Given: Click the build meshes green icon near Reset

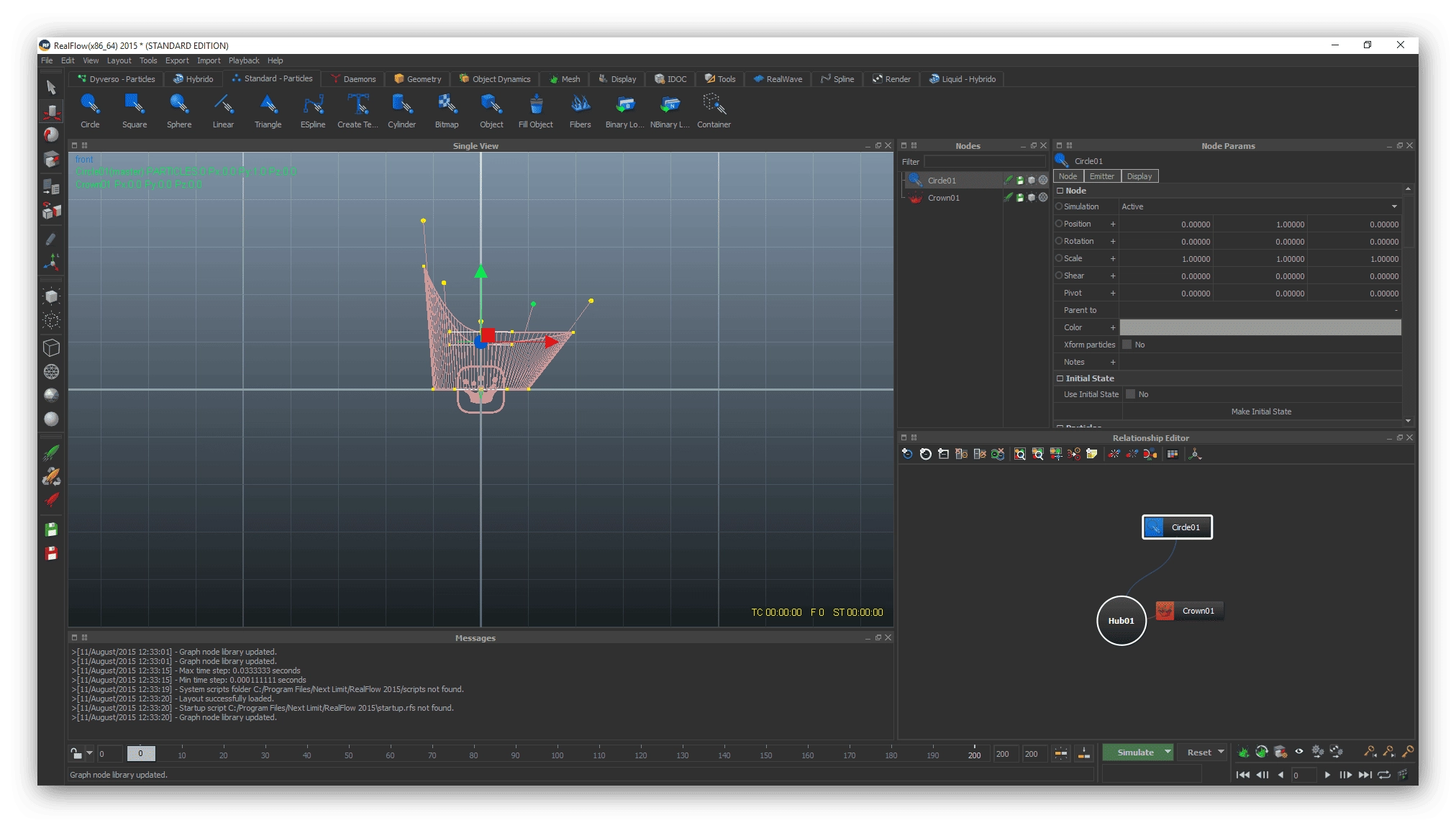Looking at the screenshot, I should 1243,752.
